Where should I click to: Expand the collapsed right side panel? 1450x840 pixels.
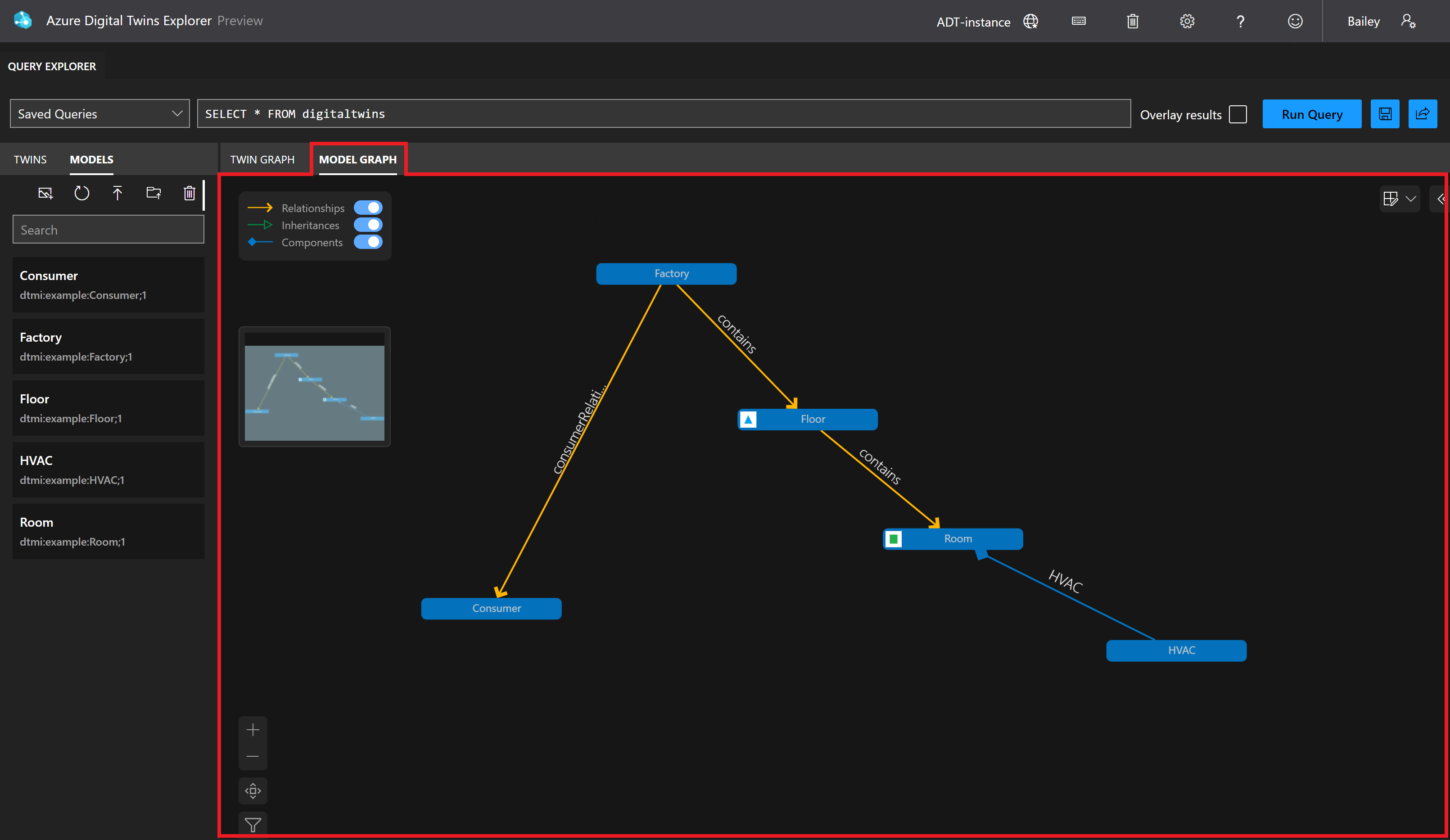(x=1440, y=199)
